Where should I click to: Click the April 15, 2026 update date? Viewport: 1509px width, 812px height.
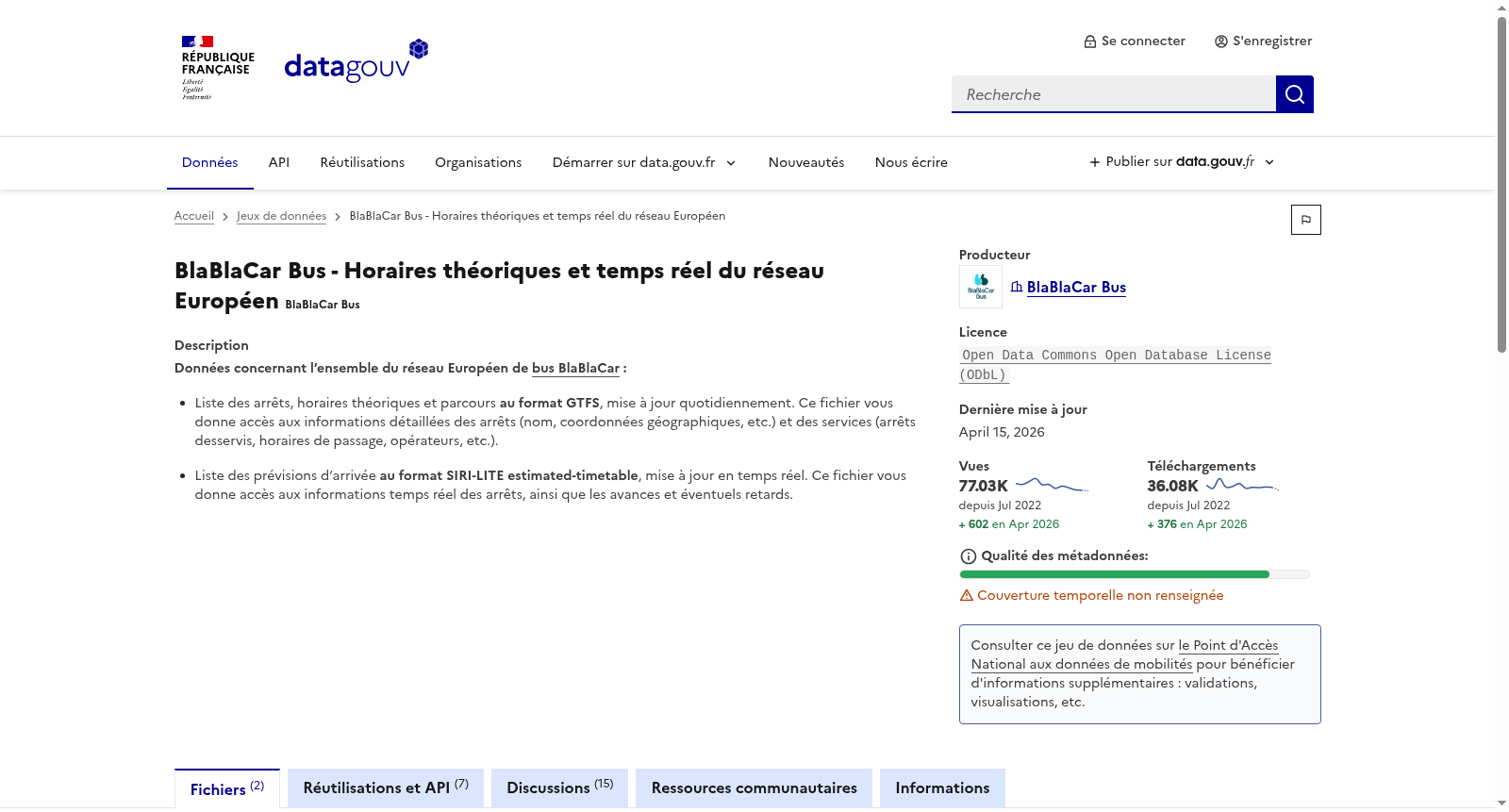click(x=1002, y=433)
